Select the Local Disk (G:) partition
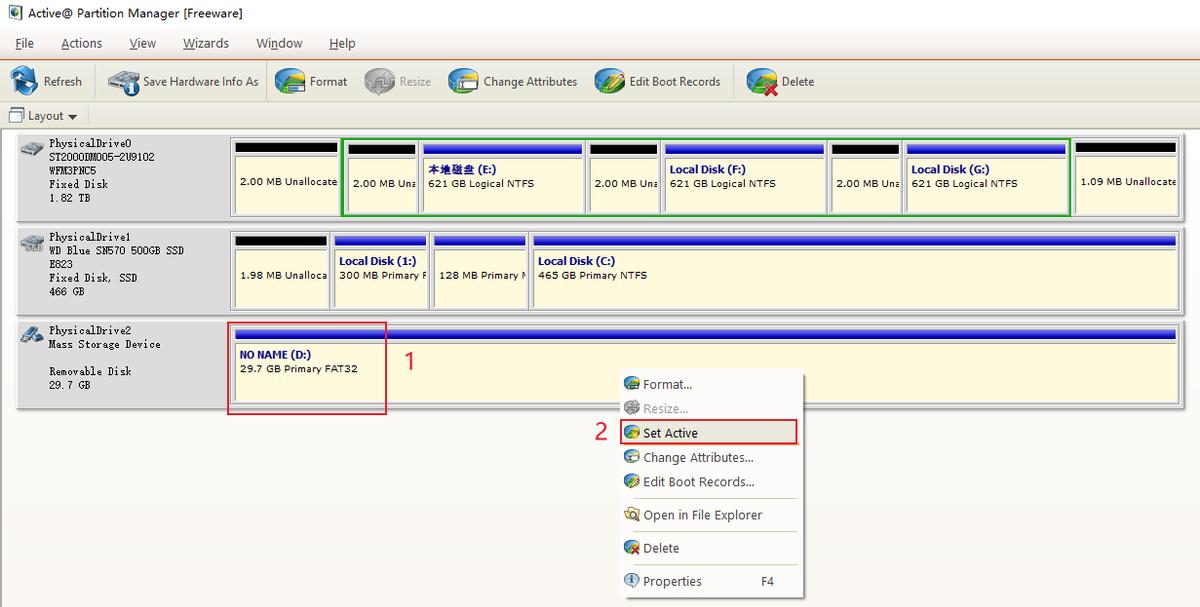 (986, 177)
